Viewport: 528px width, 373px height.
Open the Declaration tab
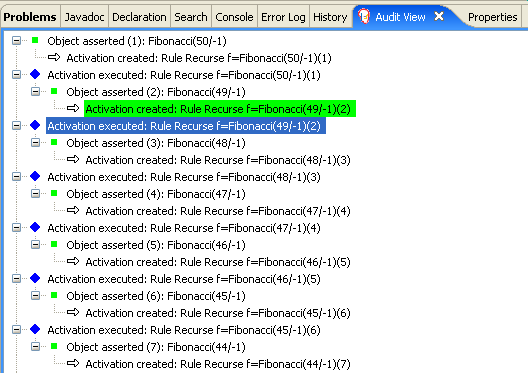(139, 17)
